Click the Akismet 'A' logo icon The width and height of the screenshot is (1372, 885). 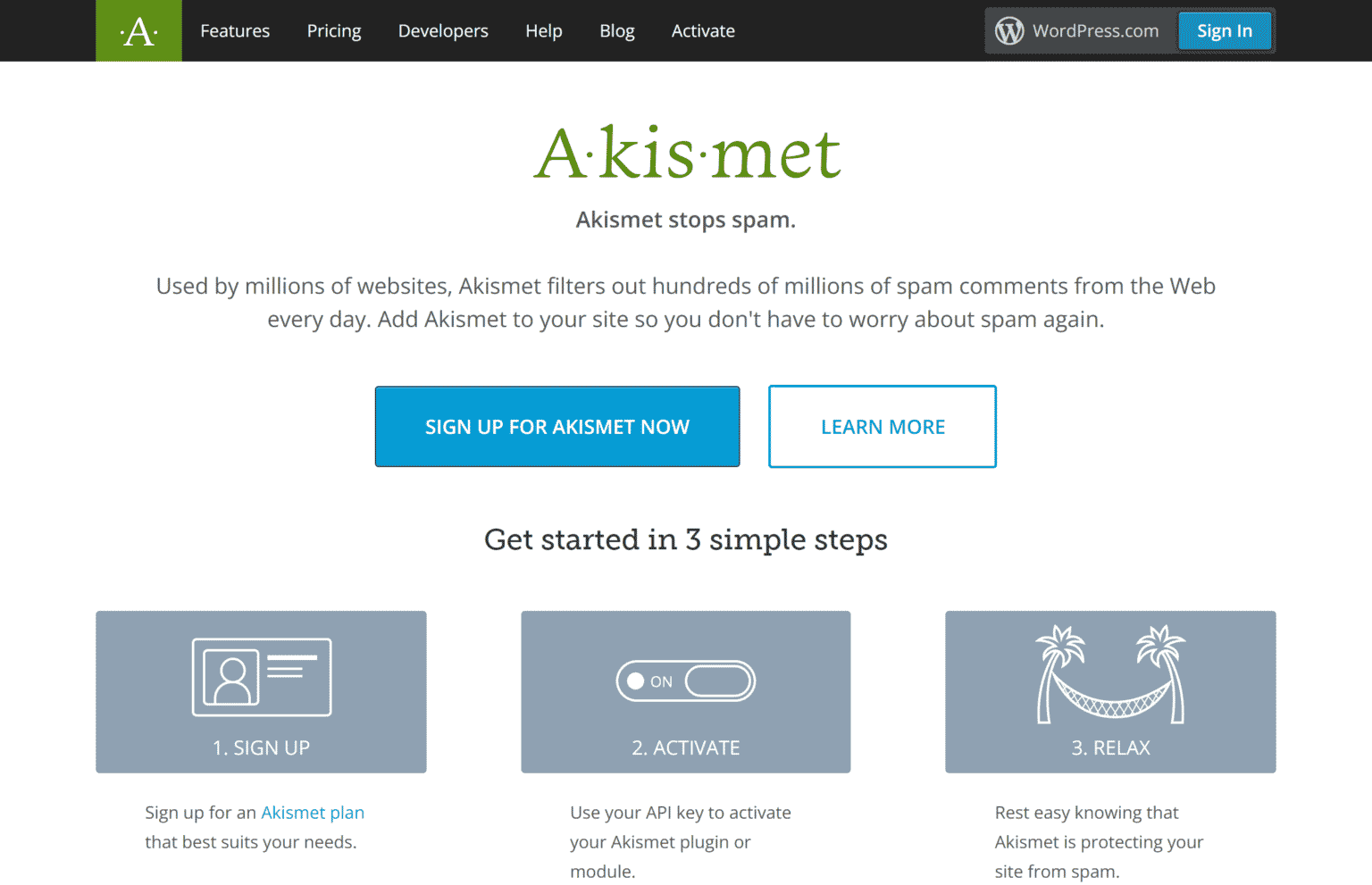coord(138,29)
